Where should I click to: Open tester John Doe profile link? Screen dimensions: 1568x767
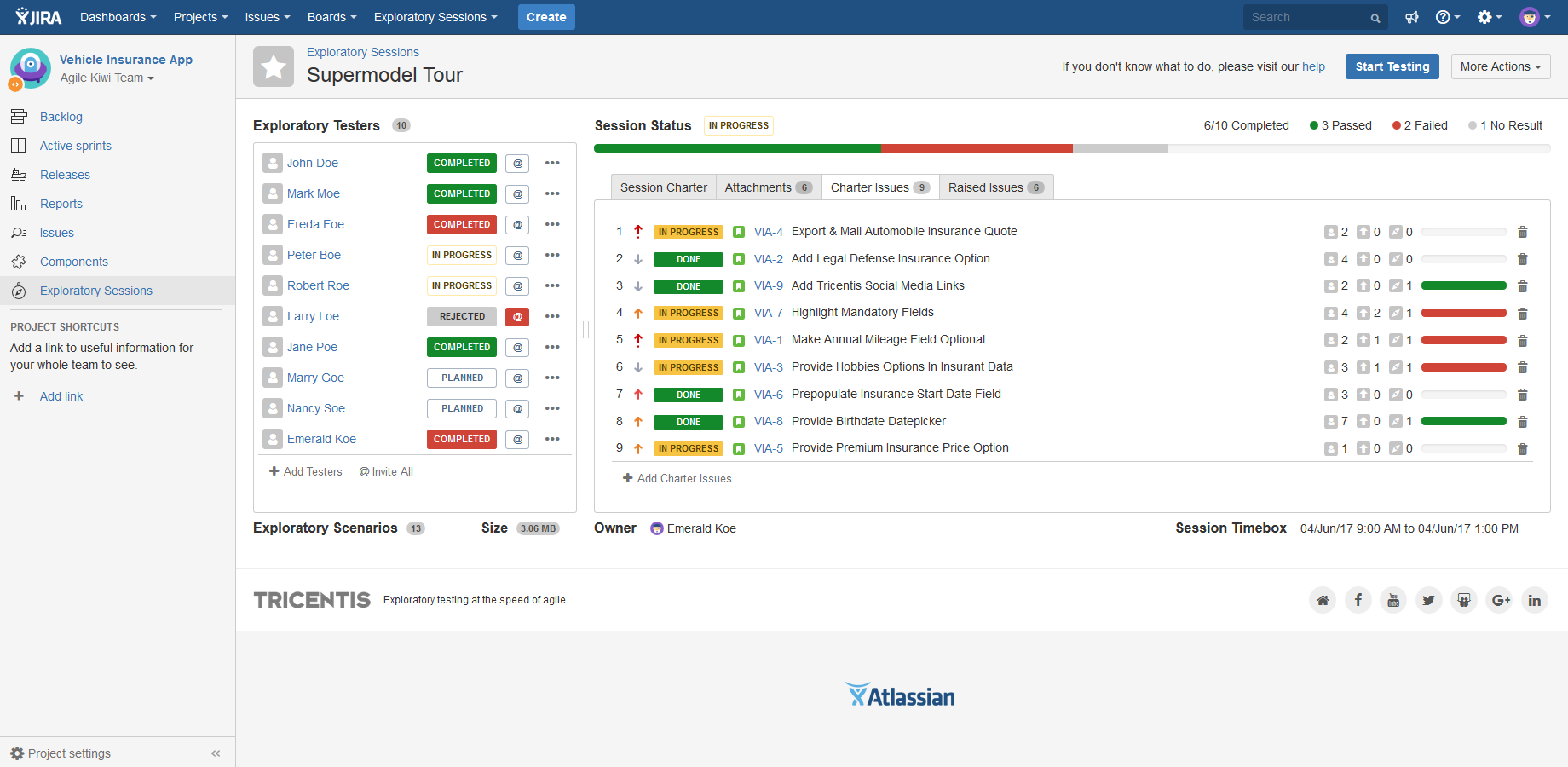click(313, 163)
